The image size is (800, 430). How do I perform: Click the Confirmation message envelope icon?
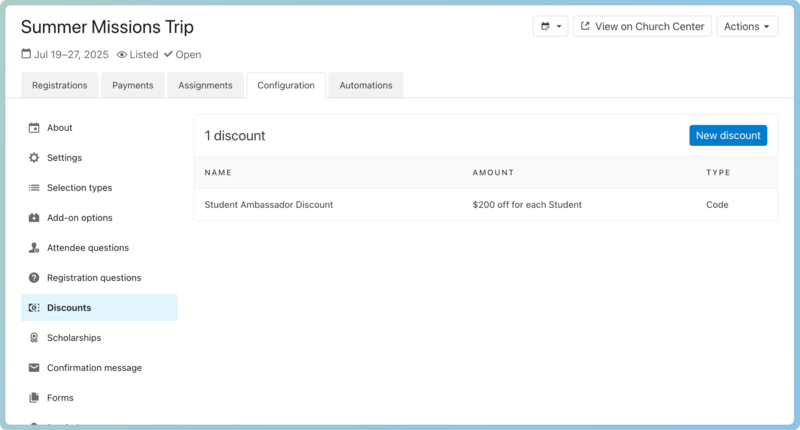coord(34,368)
